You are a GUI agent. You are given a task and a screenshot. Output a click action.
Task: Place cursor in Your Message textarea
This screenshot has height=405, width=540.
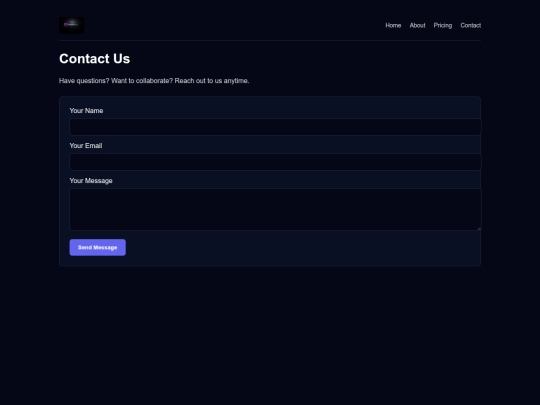[x=275, y=209]
